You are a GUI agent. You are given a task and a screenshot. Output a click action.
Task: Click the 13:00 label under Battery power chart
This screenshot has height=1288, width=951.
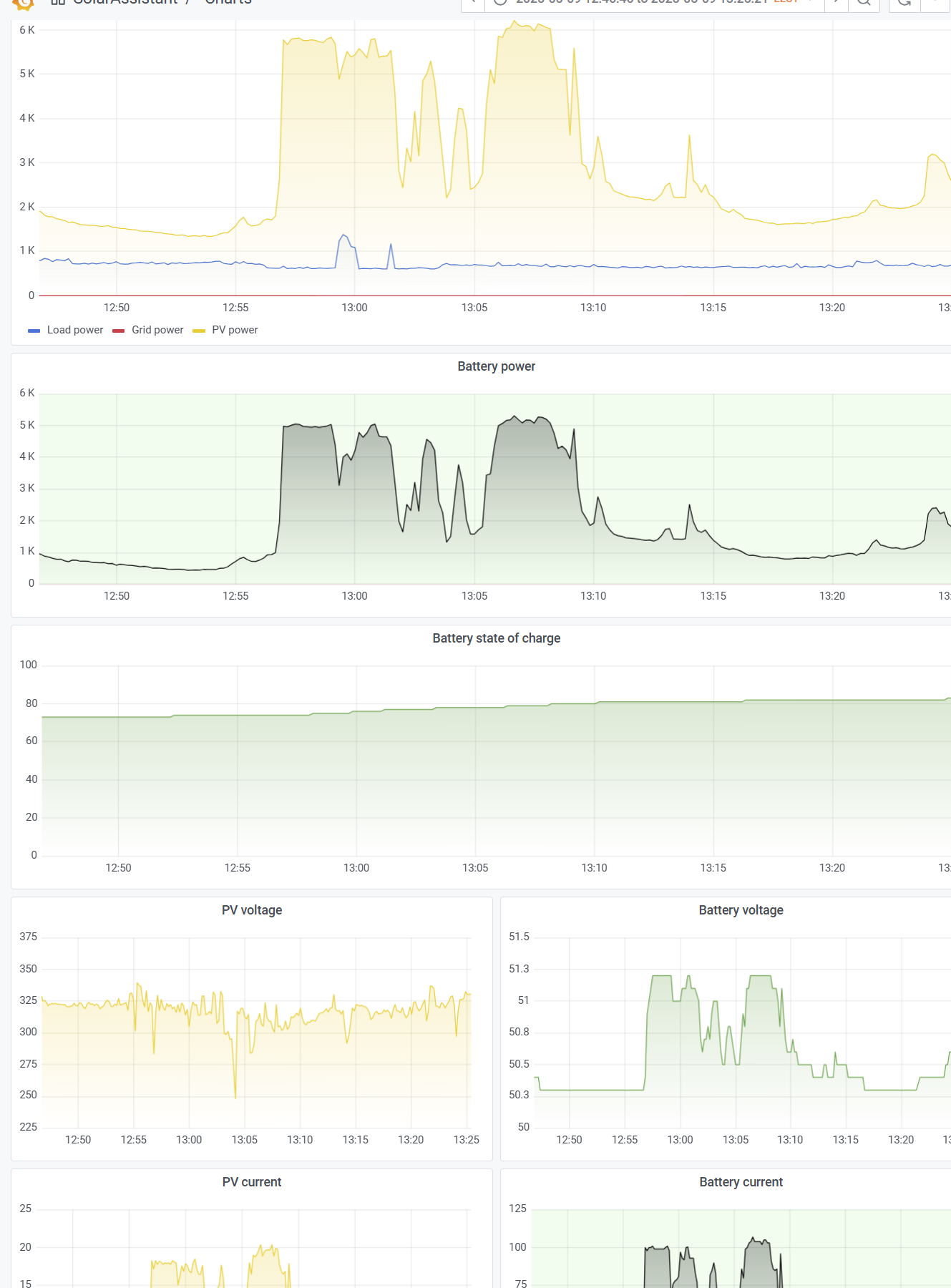point(354,596)
